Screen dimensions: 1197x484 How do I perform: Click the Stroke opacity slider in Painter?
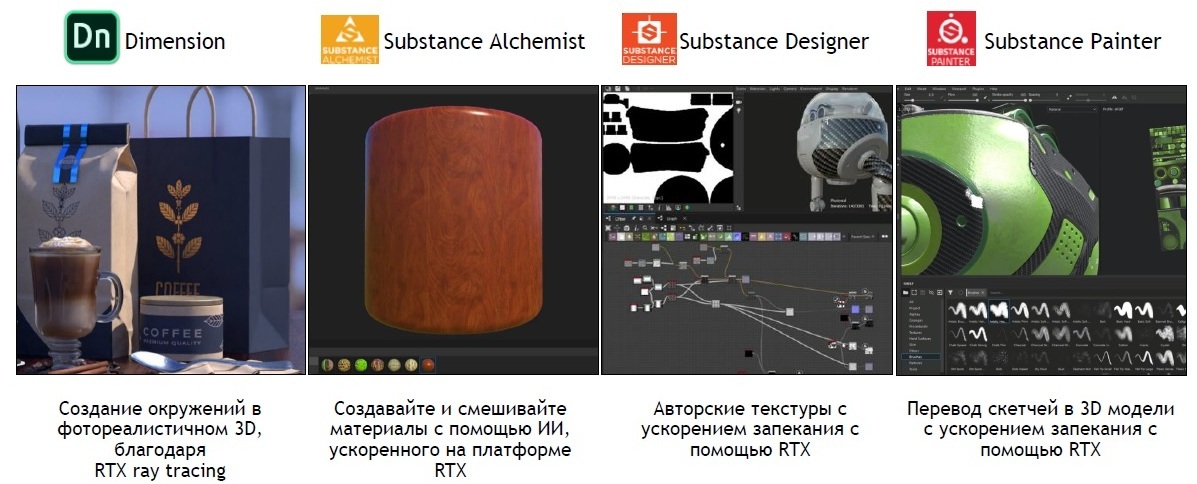[x=1009, y=101]
